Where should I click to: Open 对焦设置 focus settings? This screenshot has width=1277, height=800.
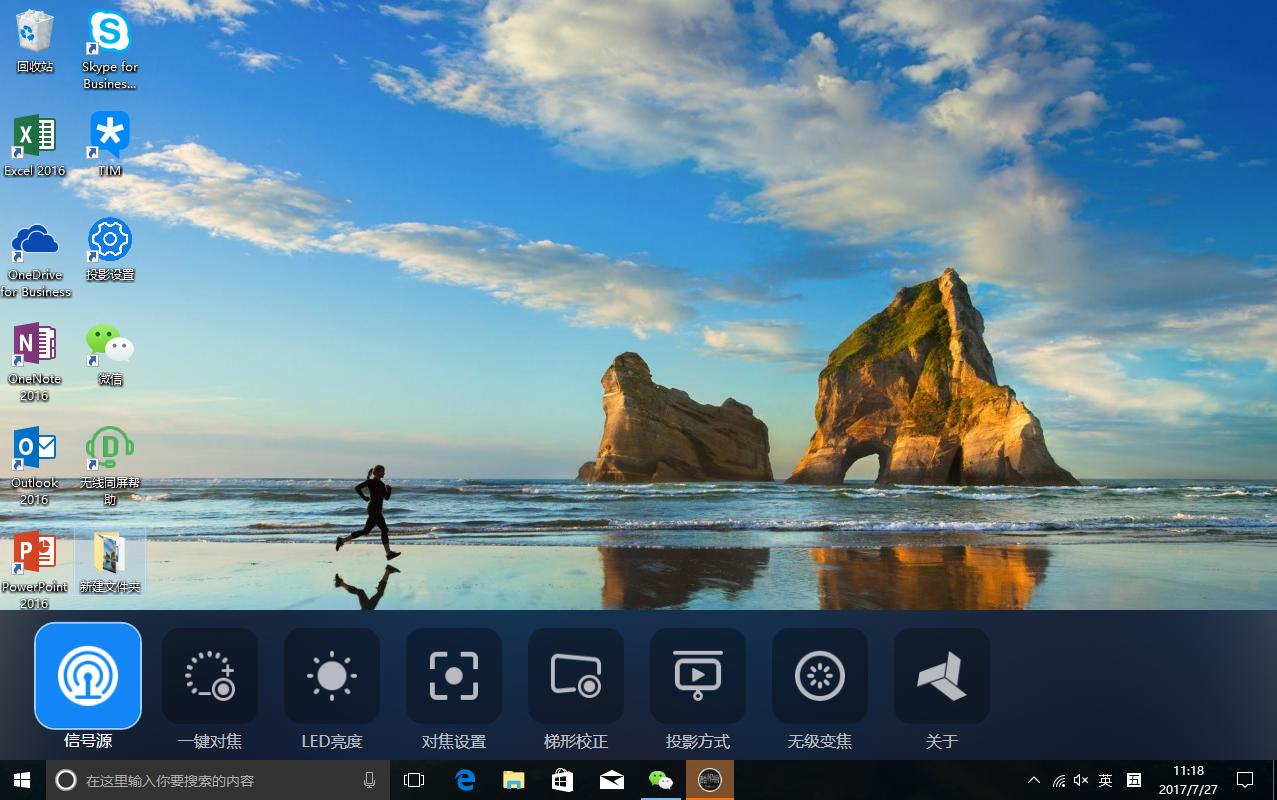[454, 676]
